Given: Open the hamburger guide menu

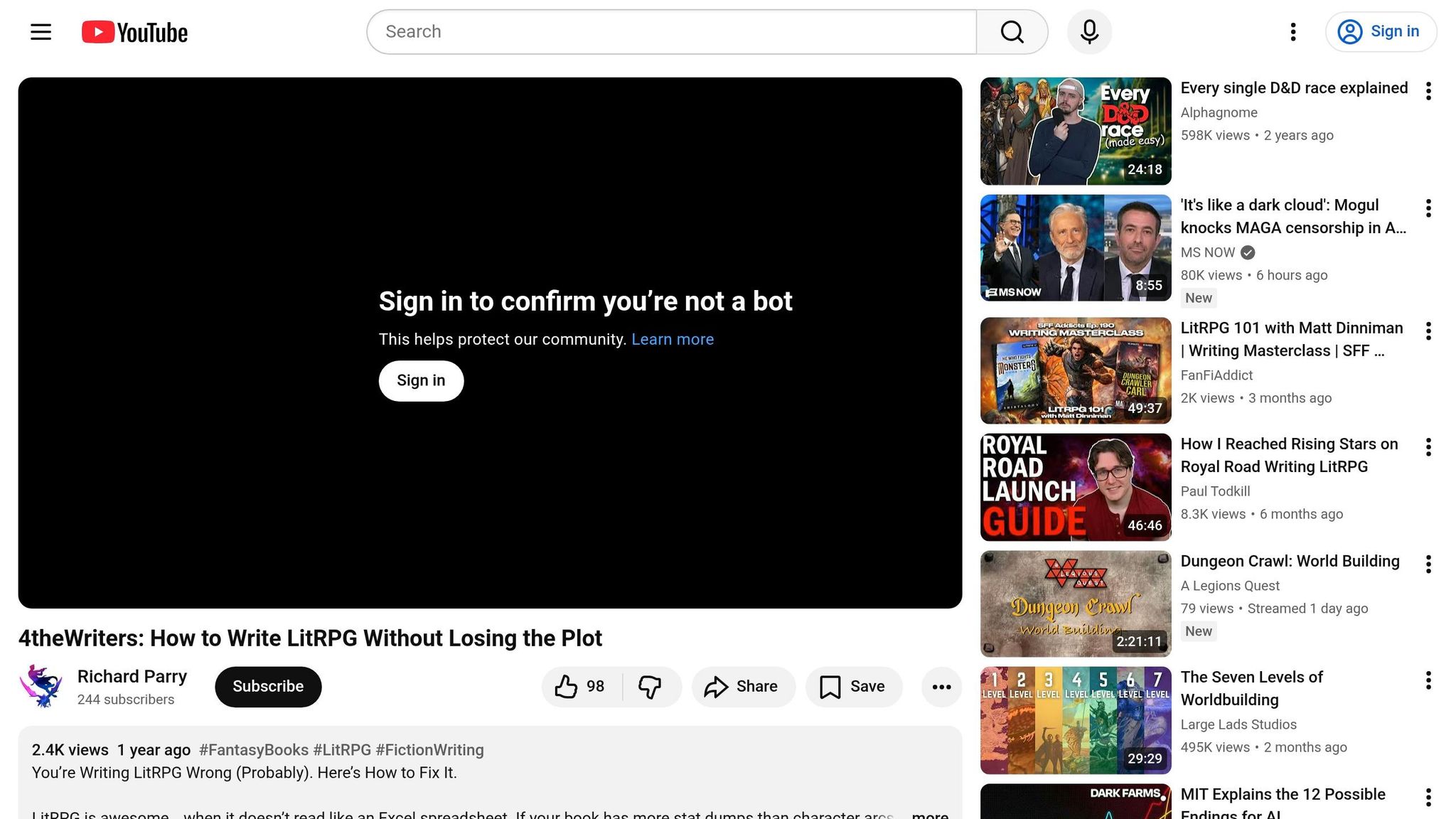Looking at the screenshot, I should (41, 32).
